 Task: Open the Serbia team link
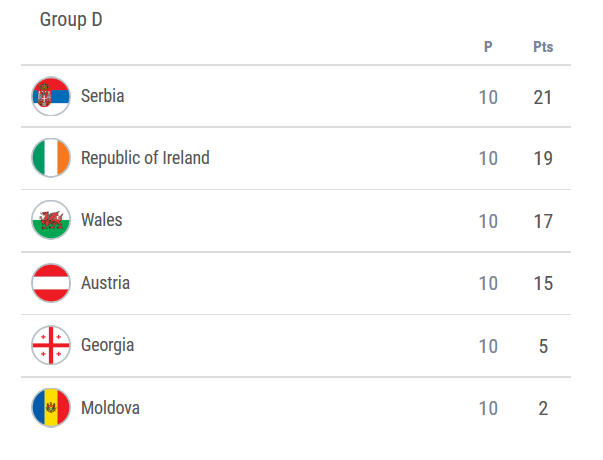102,97
